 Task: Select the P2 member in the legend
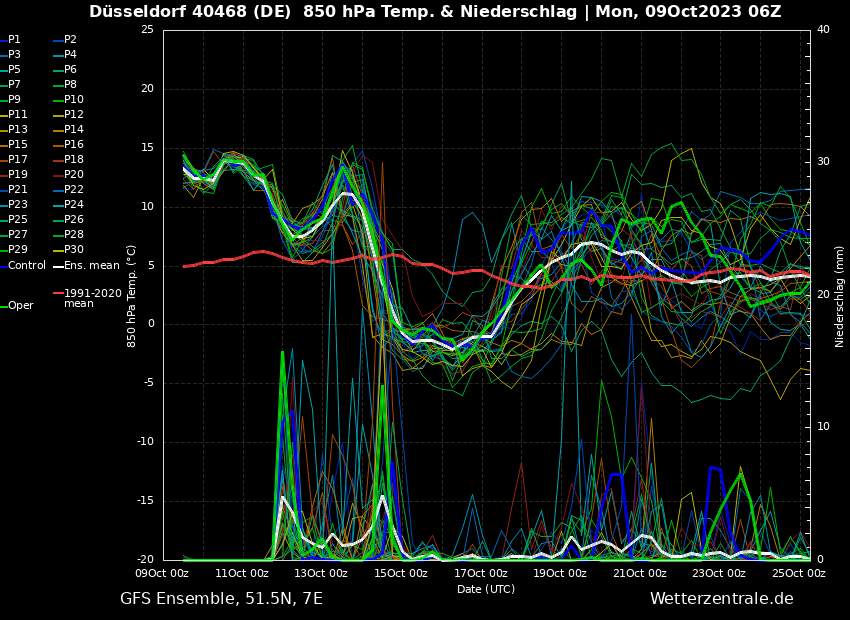[70, 39]
